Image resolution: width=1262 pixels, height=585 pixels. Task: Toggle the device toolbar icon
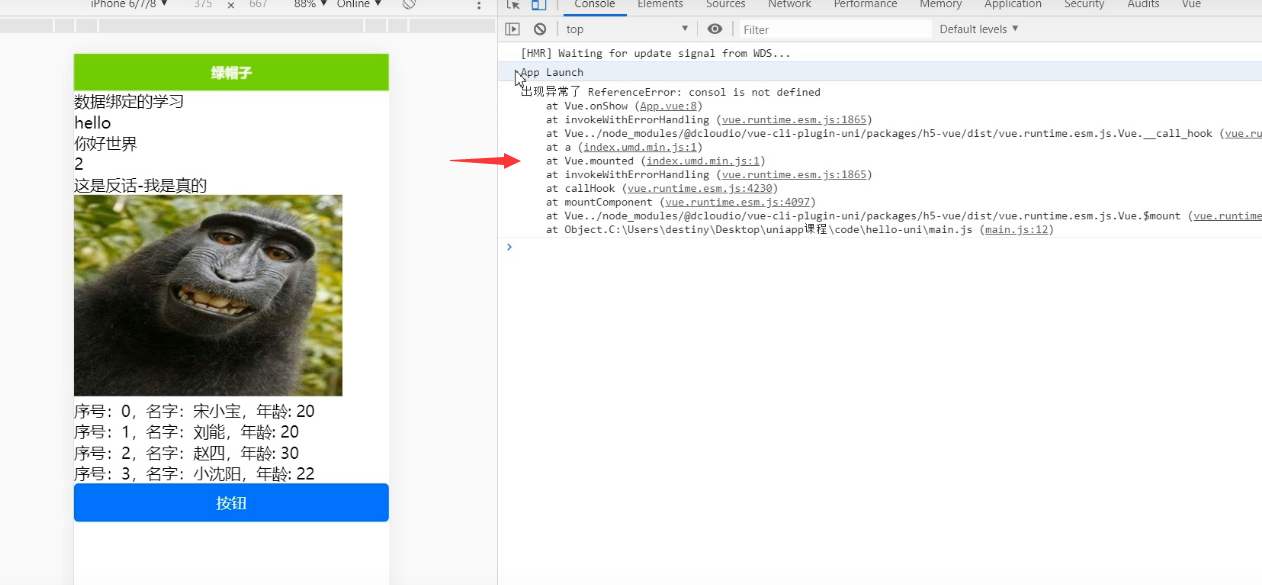tap(538, 4)
